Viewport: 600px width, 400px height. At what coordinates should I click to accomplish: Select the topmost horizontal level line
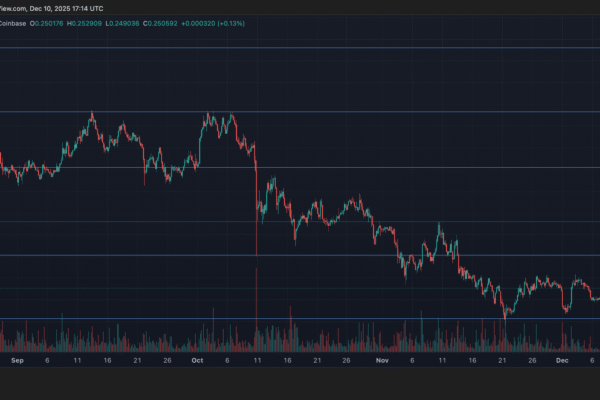point(300,48)
